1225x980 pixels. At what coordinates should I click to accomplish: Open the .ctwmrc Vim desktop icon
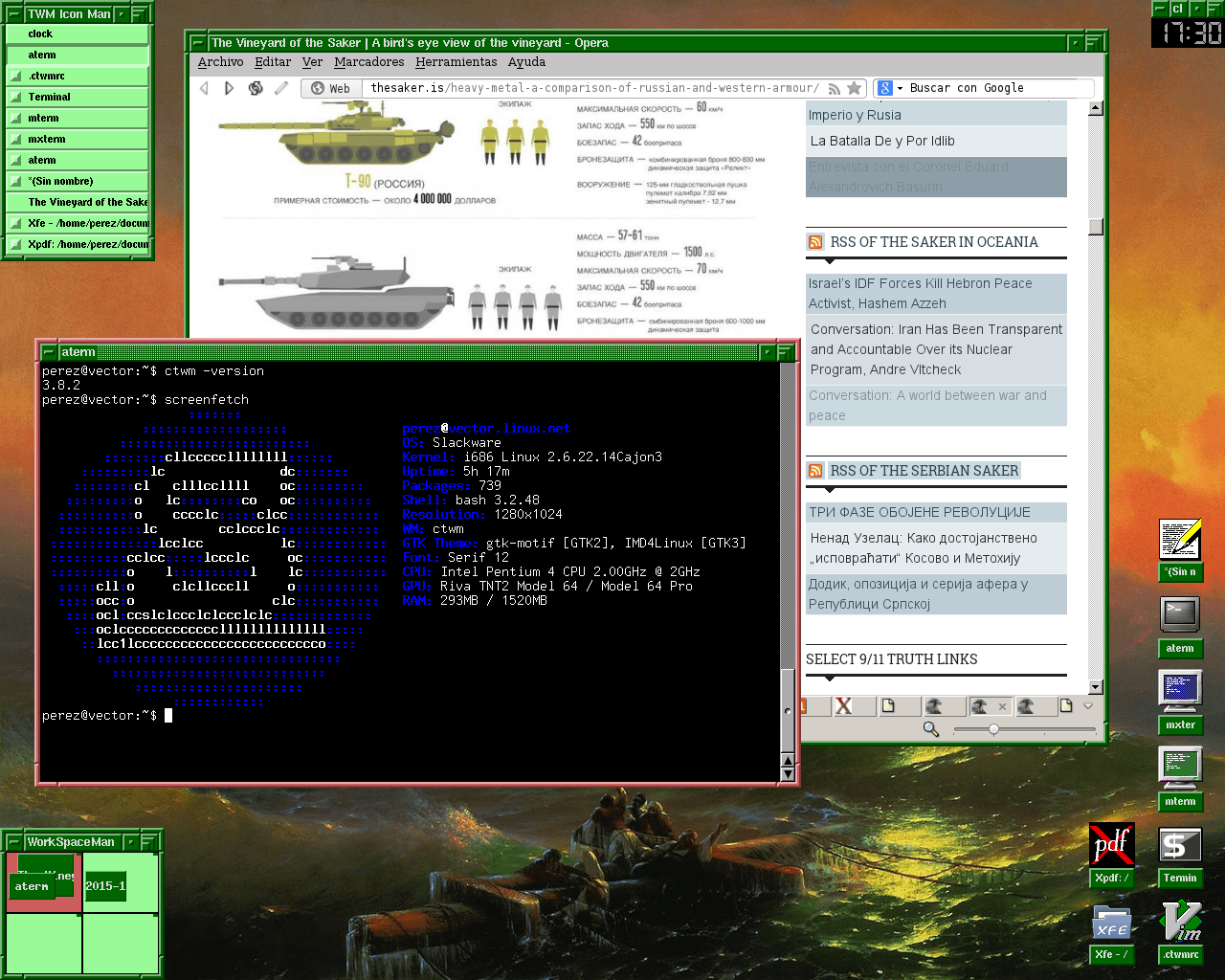pyautogui.click(x=1180, y=933)
